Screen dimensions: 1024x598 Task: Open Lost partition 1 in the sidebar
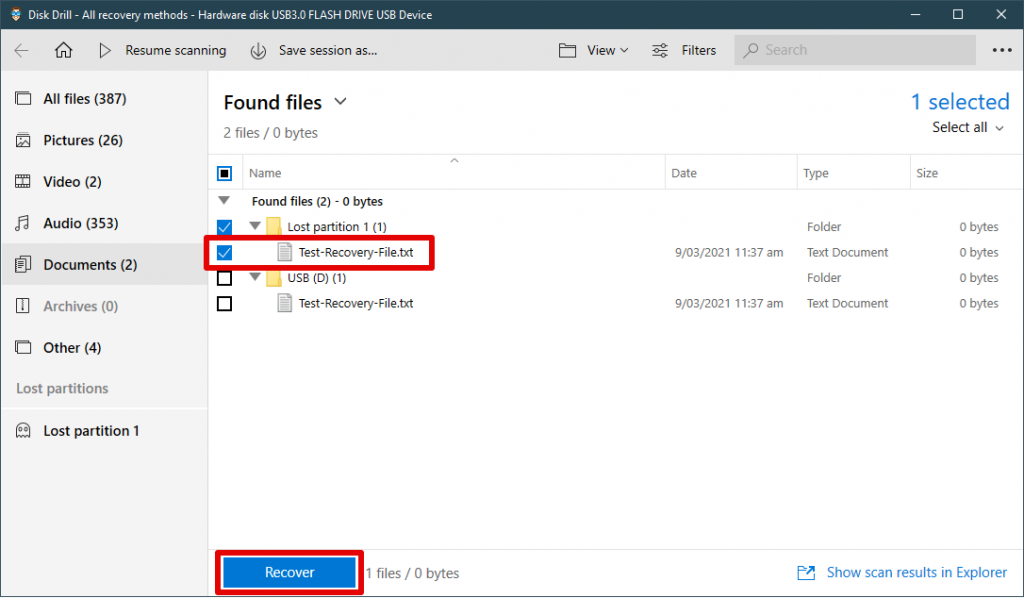(x=90, y=430)
